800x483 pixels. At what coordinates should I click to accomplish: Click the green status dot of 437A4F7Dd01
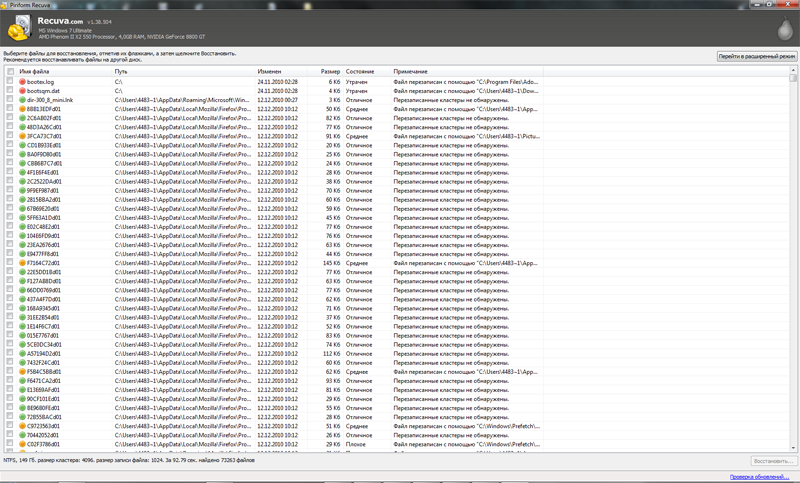coord(22,299)
